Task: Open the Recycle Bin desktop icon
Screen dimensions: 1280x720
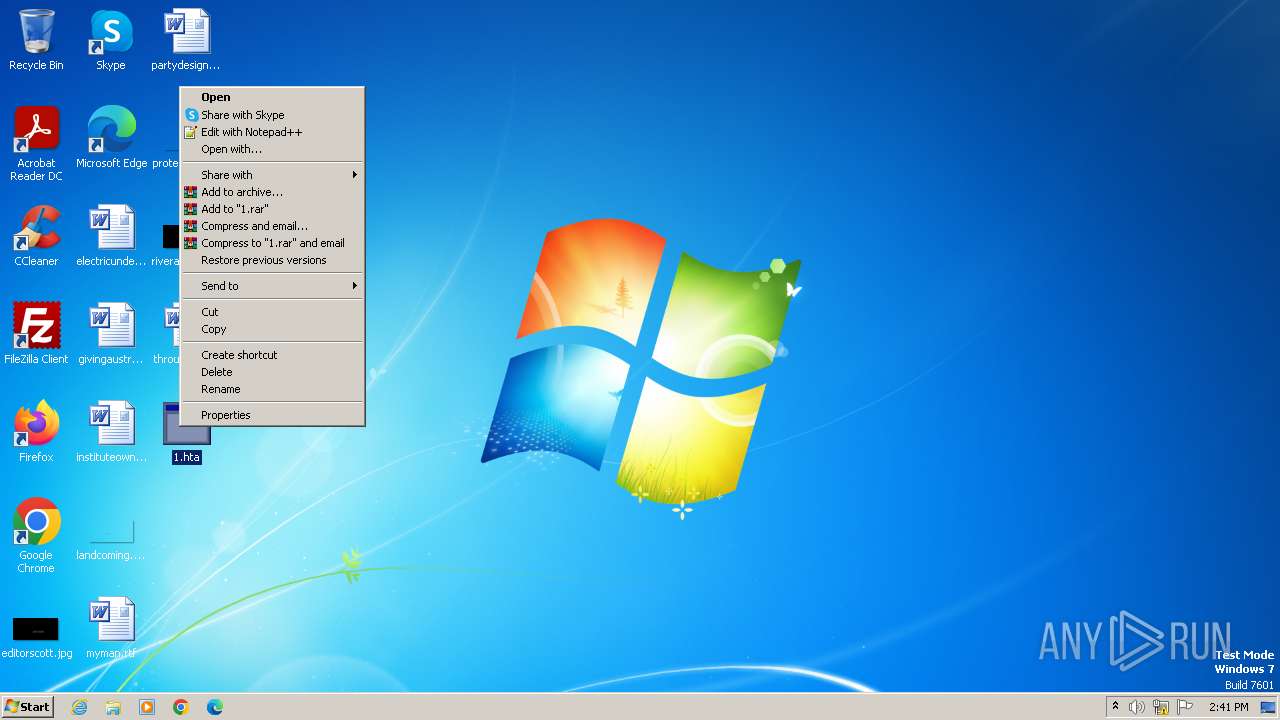Action: click(x=36, y=40)
